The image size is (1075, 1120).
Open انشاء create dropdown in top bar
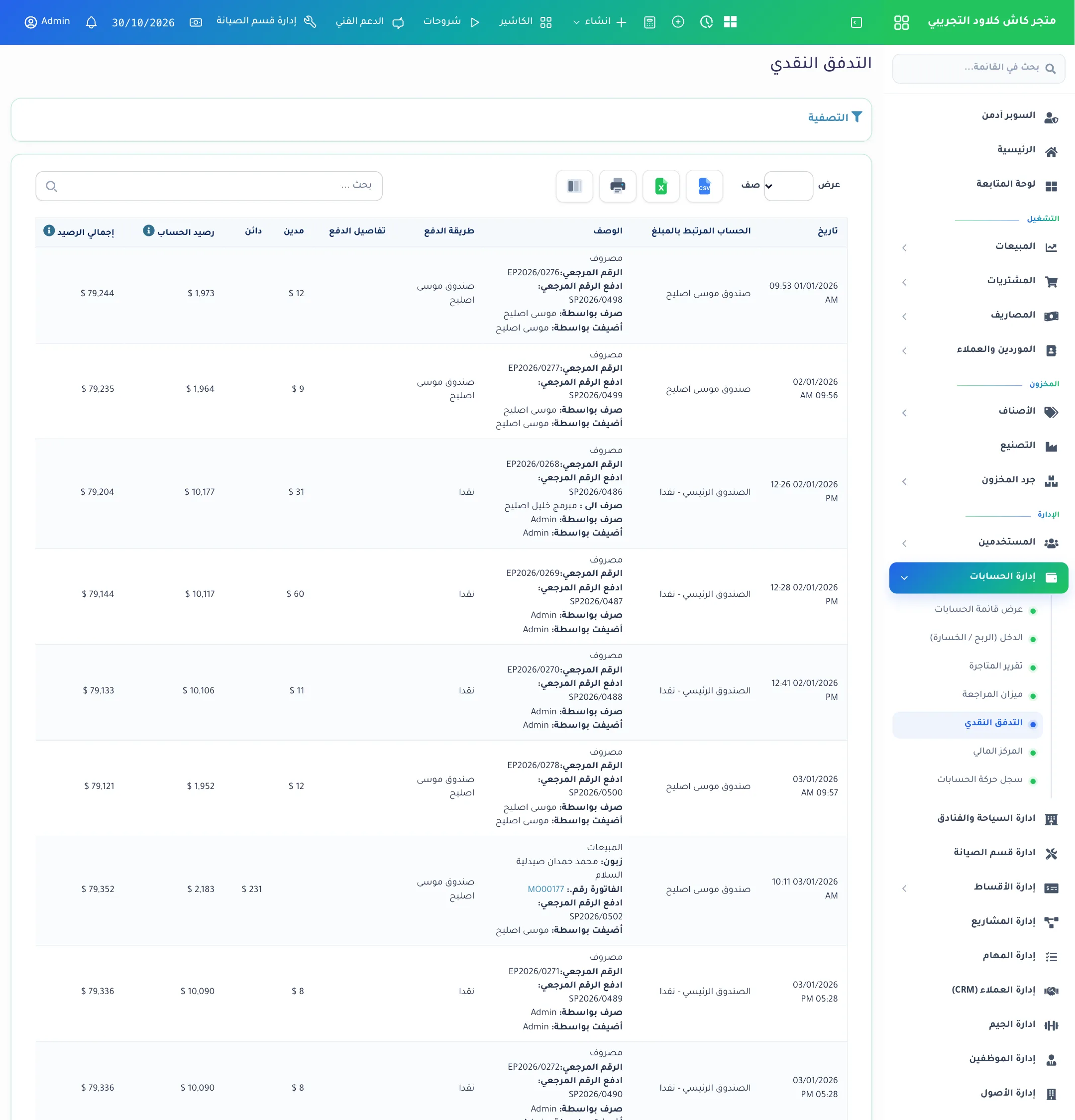pyautogui.click(x=600, y=22)
